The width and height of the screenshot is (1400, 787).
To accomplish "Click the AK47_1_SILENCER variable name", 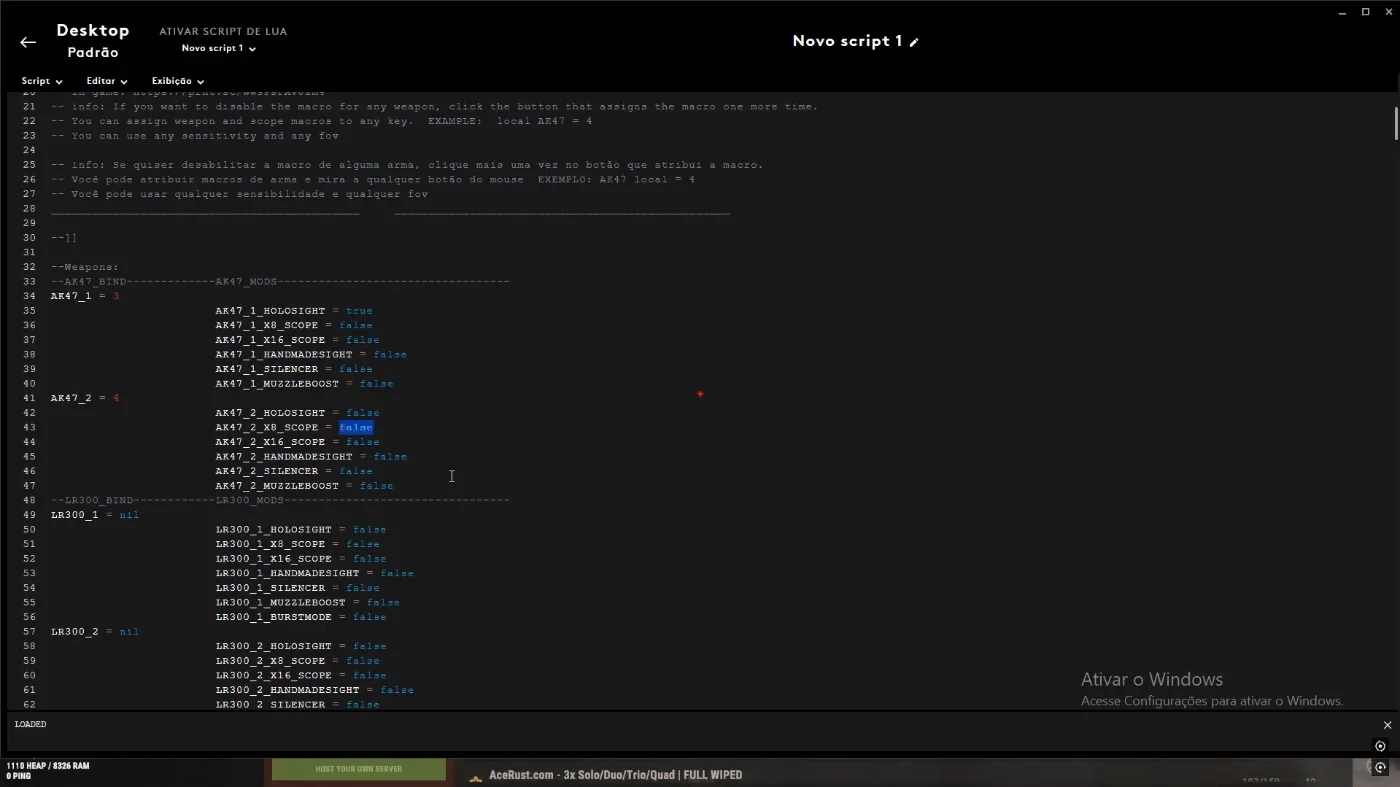I will 267,369.
